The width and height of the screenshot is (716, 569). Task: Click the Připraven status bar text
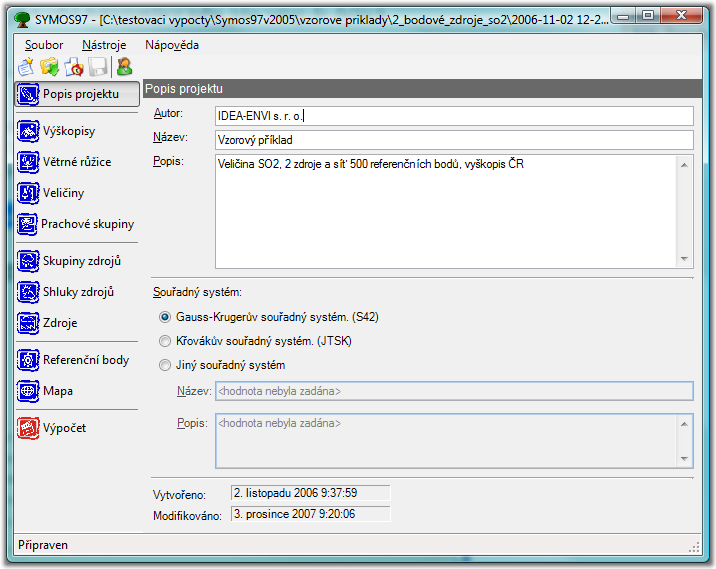(43, 545)
